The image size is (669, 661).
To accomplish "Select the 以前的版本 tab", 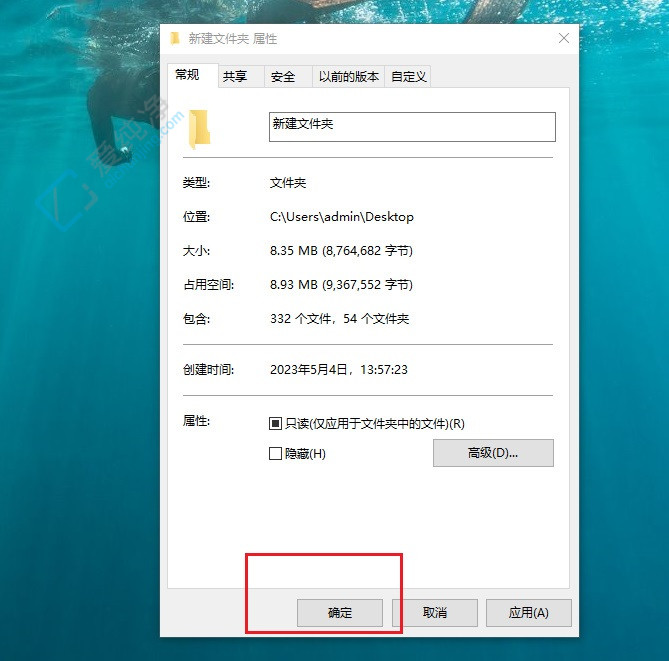I will click(x=348, y=77).
